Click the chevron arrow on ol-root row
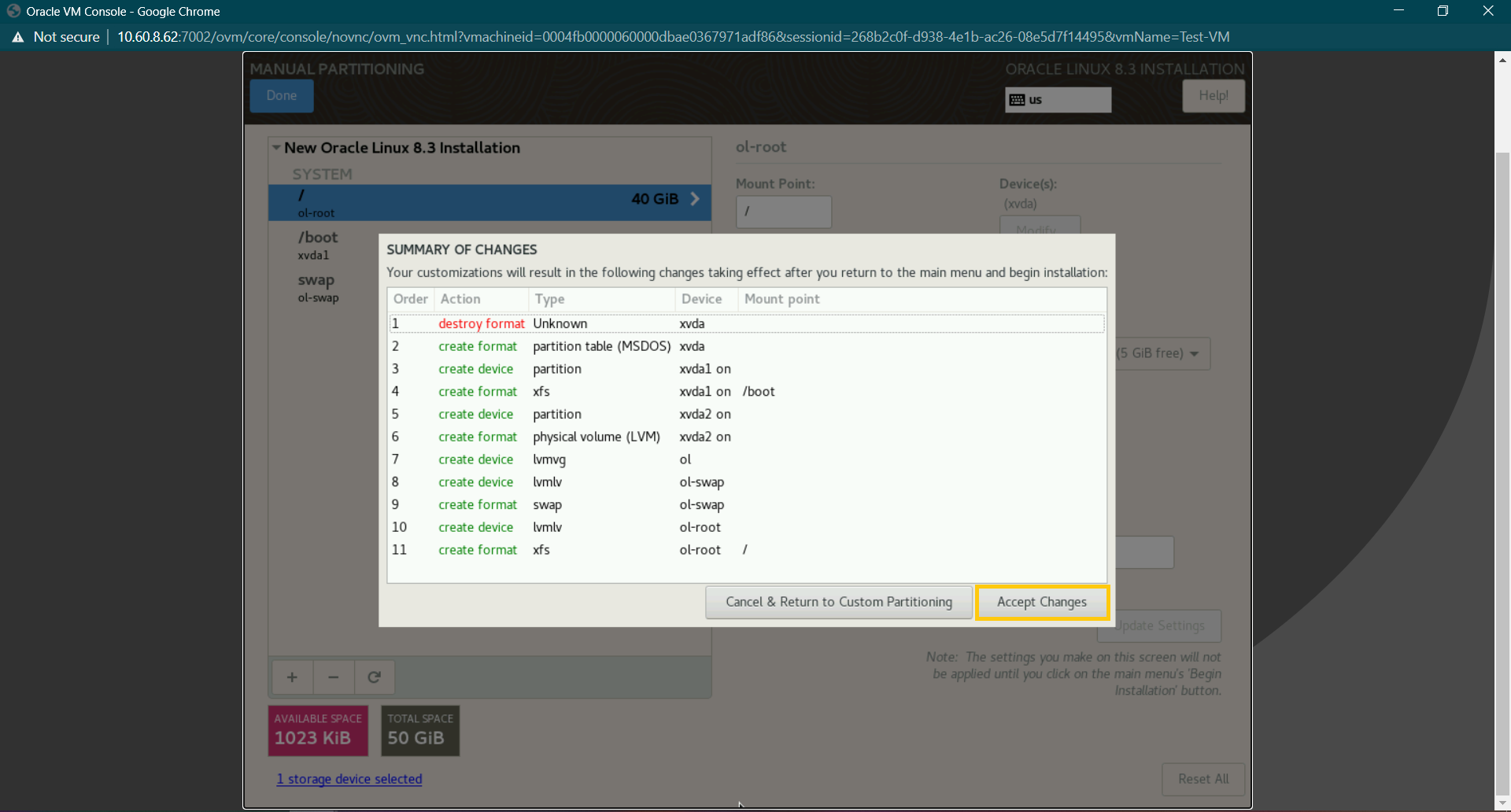Screen dimensions: 1511x812 tap(695, 199)
